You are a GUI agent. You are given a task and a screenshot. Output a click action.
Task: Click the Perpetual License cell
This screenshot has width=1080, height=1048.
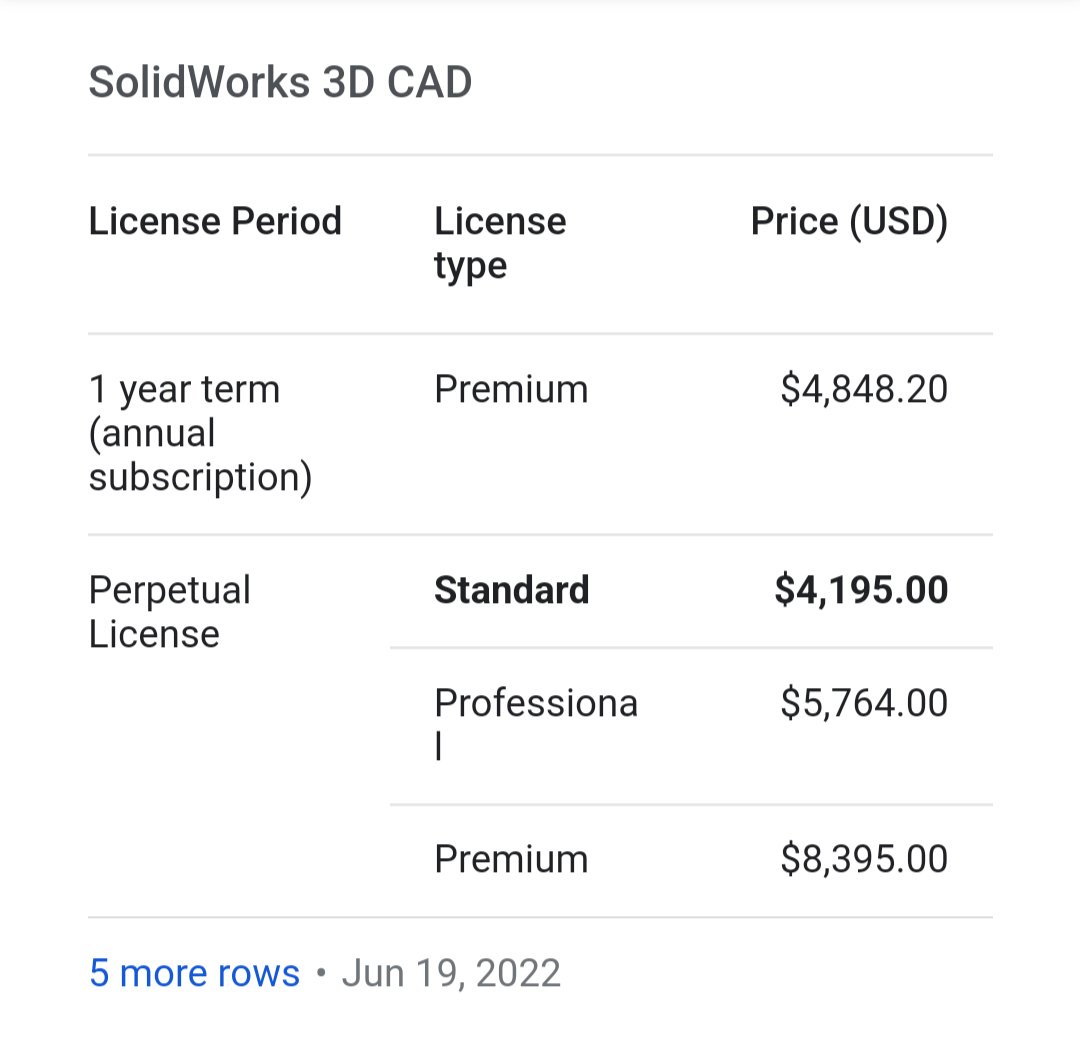(169, 611)
